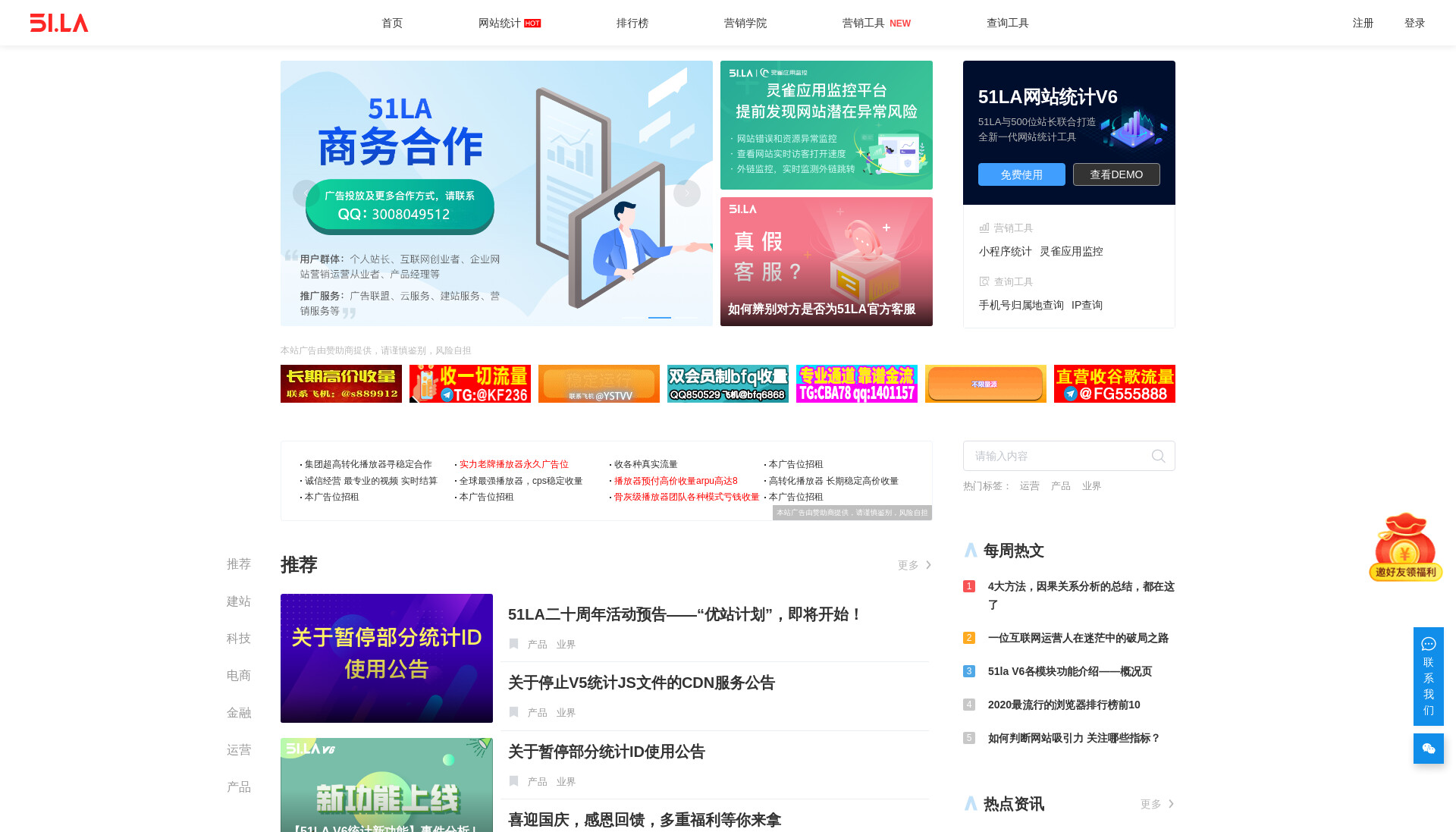Image resolution: width=1456 pixels, height=832 pixels.
Task: Open 网站统计 navigation item
Action: [x=509, y=23]
